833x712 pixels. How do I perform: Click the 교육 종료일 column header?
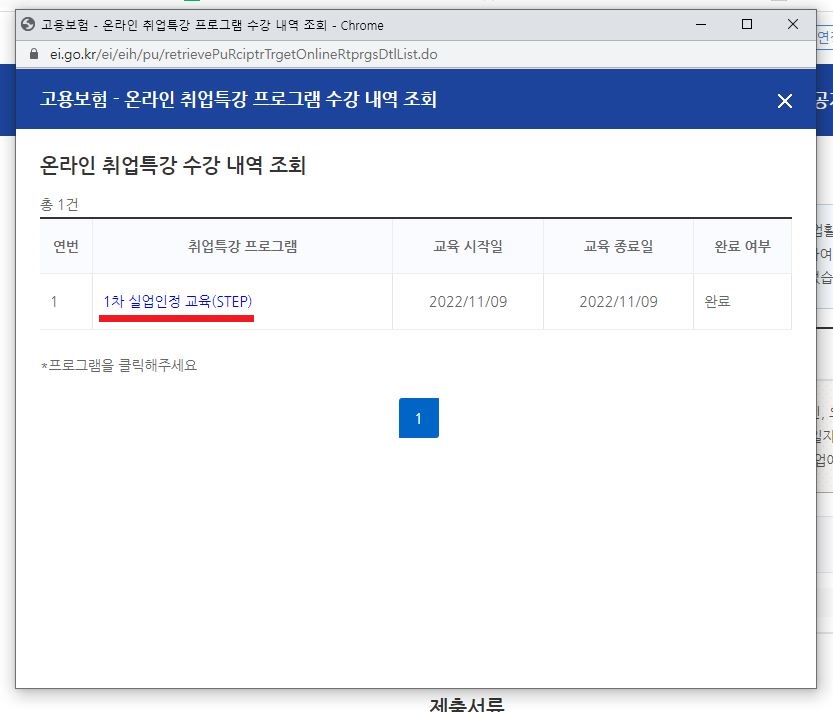(617, 246)
